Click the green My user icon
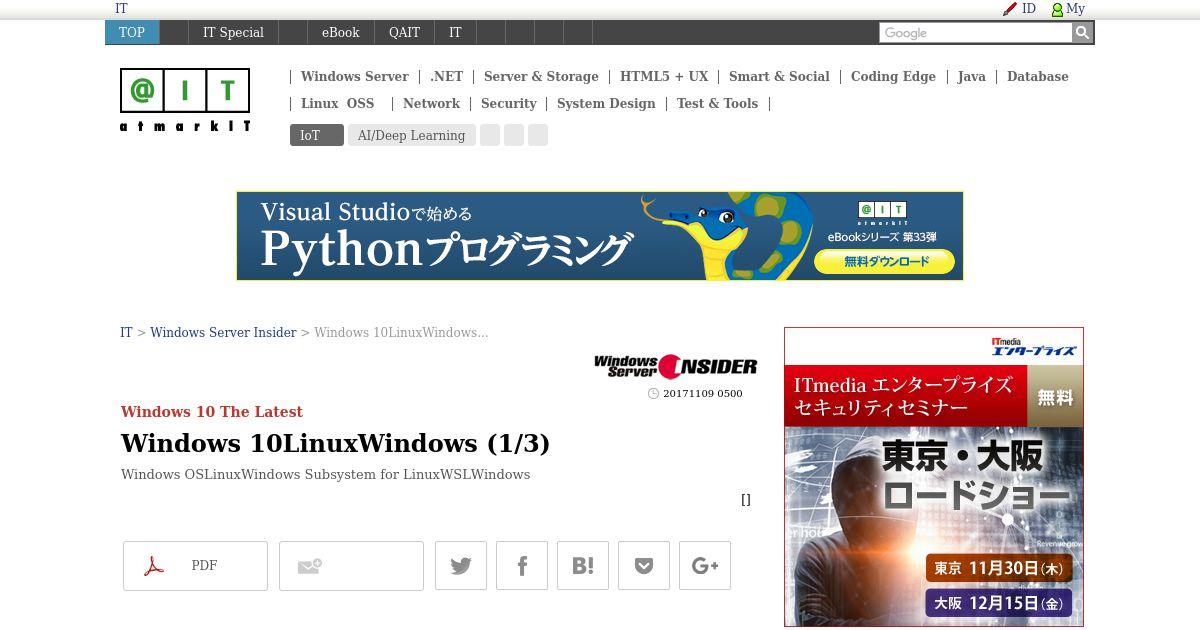This screenshot has width=1200, height=630. pyautogui.click(x=1057, y=9)
